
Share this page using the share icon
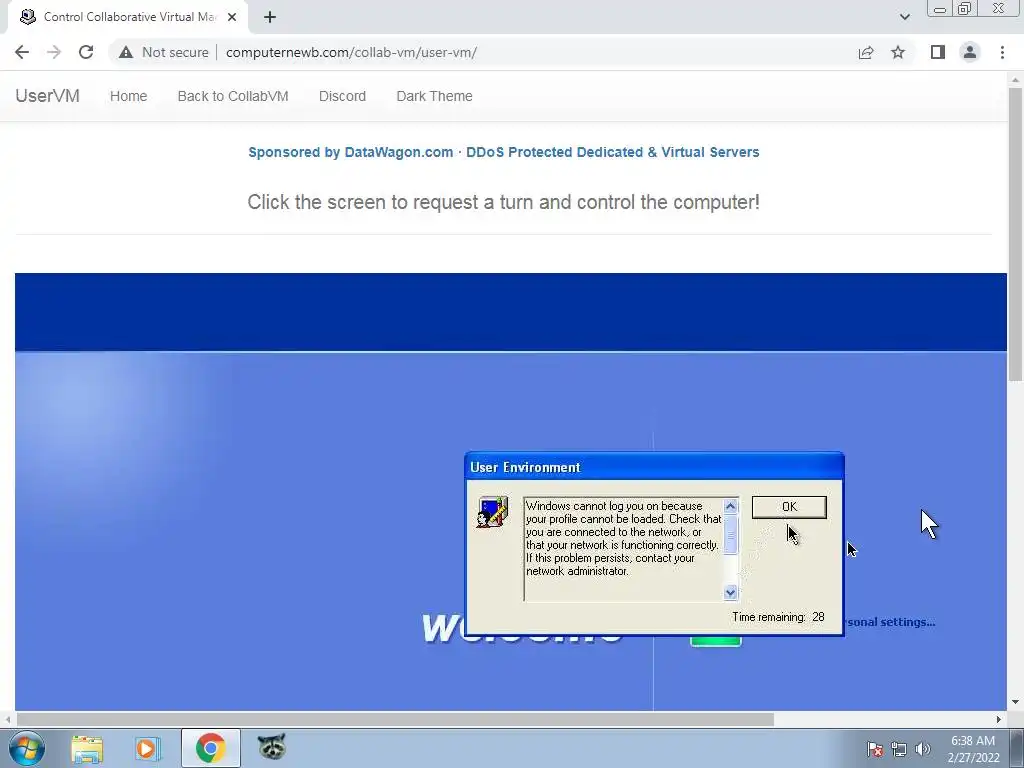(866, 52)
